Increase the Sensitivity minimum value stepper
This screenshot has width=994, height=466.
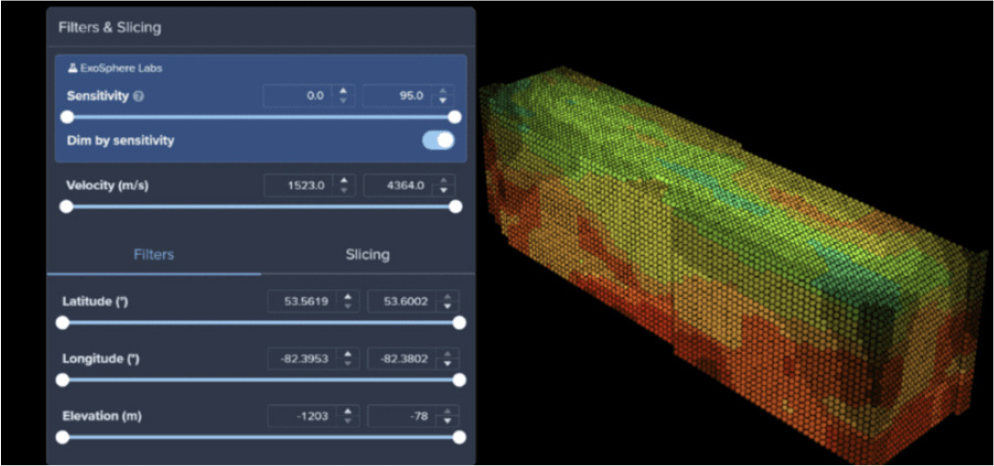[x=344, y=92]
